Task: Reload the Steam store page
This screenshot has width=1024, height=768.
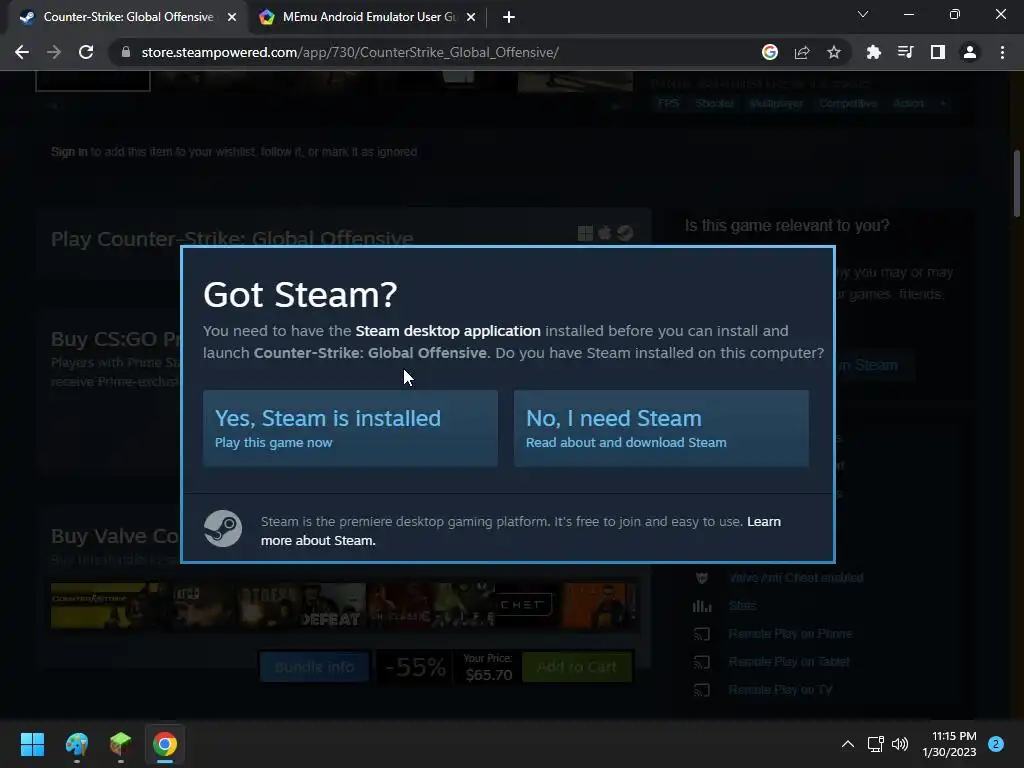Action: [86, 52]
